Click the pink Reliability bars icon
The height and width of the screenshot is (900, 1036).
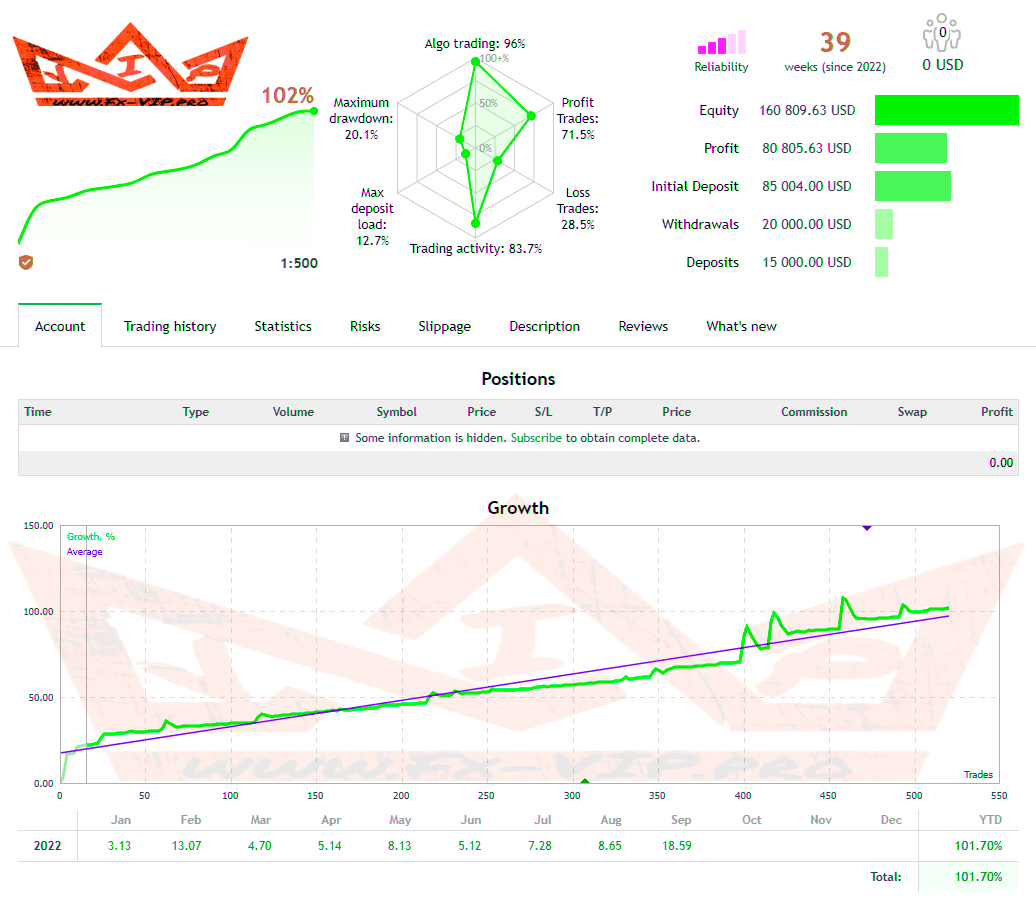(x=721, y=44)
